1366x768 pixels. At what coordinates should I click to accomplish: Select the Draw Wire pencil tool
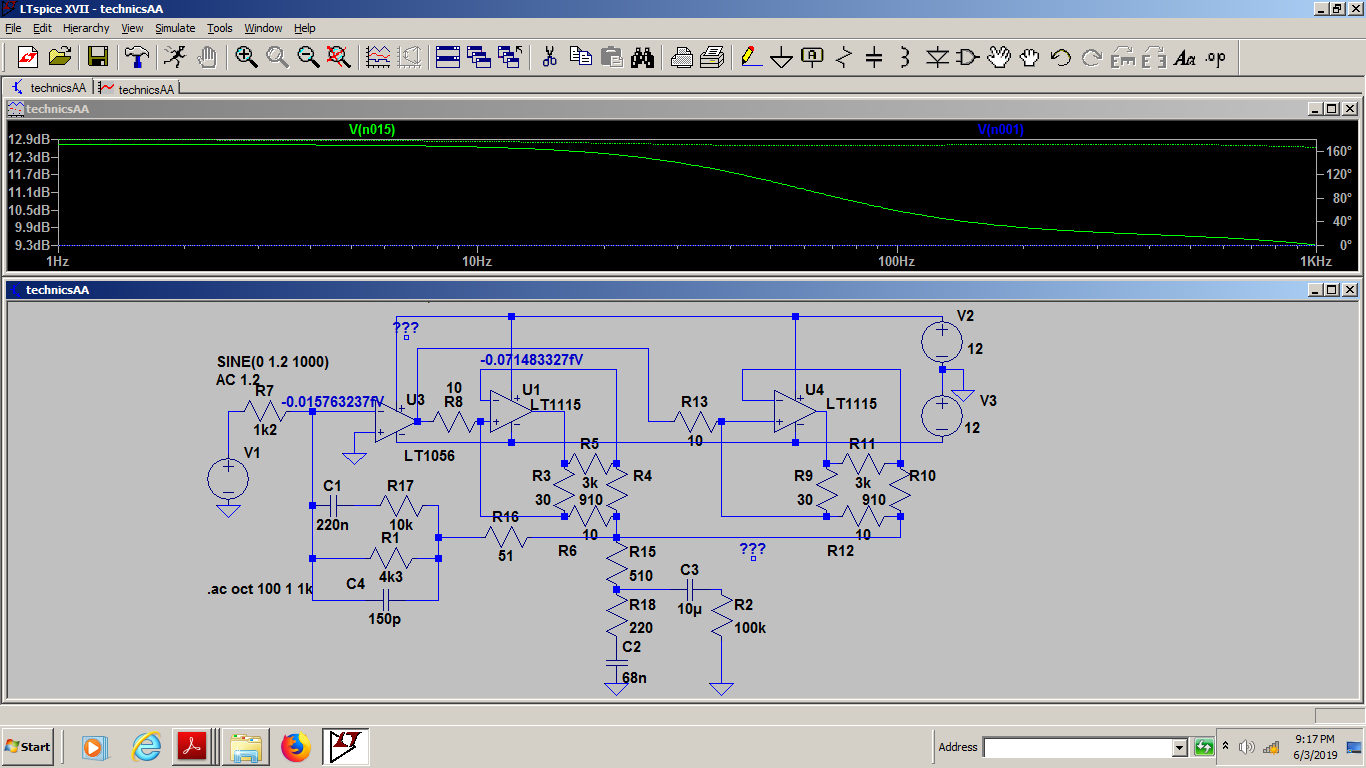tap(751, 57)
